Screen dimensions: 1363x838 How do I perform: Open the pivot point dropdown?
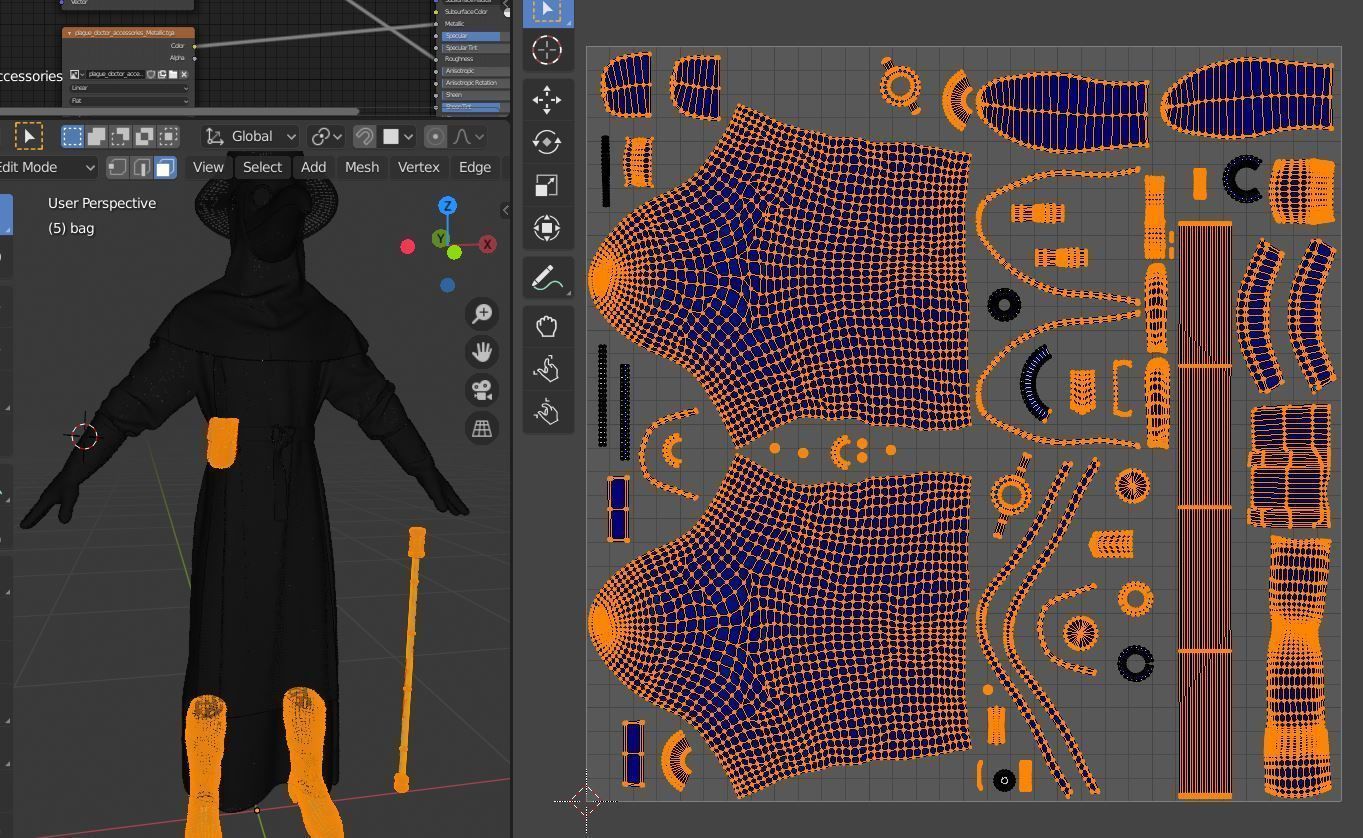coord(326,136)
